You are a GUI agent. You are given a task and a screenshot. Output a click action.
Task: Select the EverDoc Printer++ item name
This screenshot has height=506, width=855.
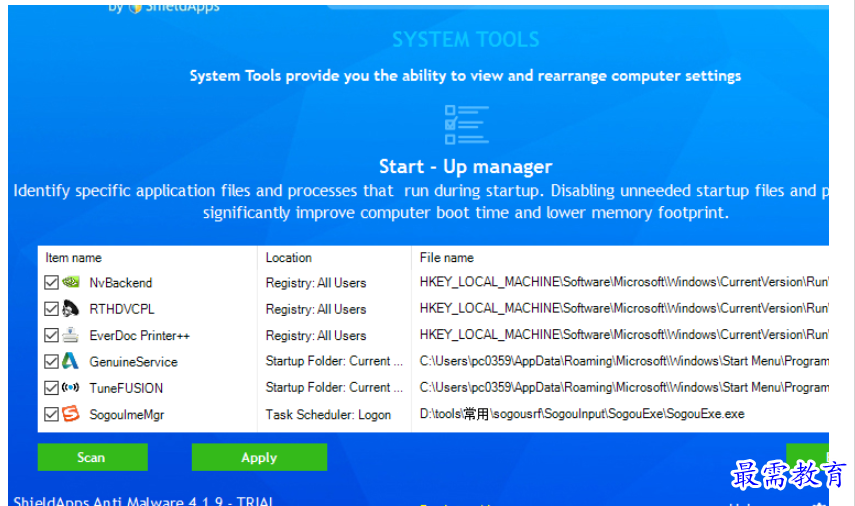pyautogui.click(x=140, y=335)
